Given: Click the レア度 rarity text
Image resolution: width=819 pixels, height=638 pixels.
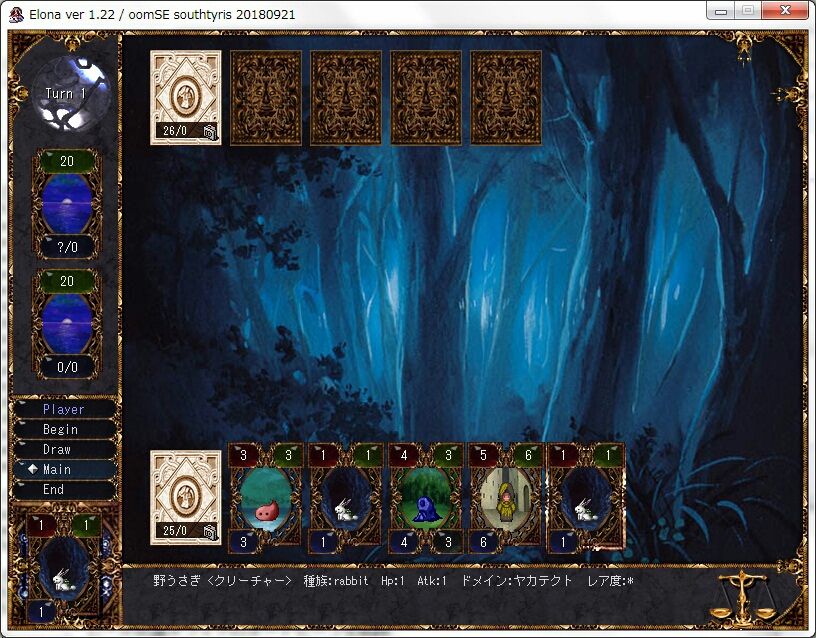Looking at the screenshot, I should tap(610, 581).
